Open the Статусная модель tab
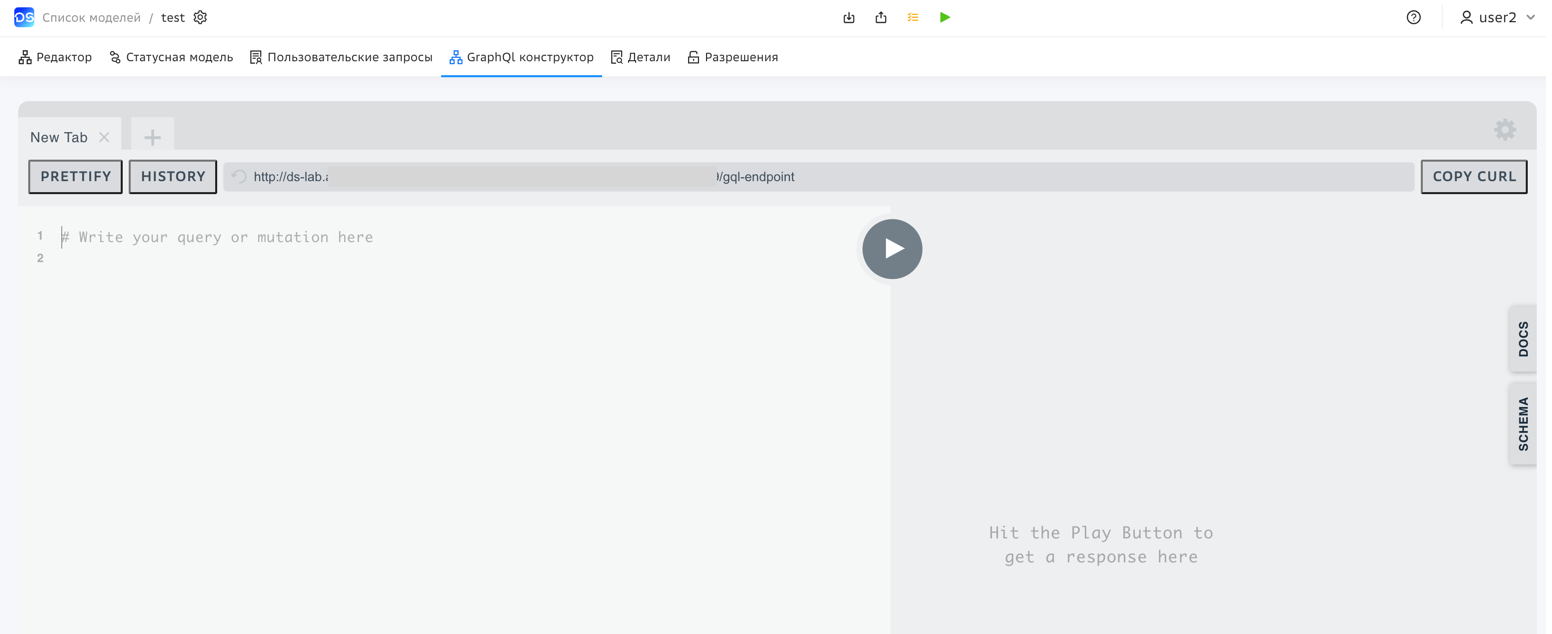Viewport: 1552px width, 634px height. (x=171, y=57)
